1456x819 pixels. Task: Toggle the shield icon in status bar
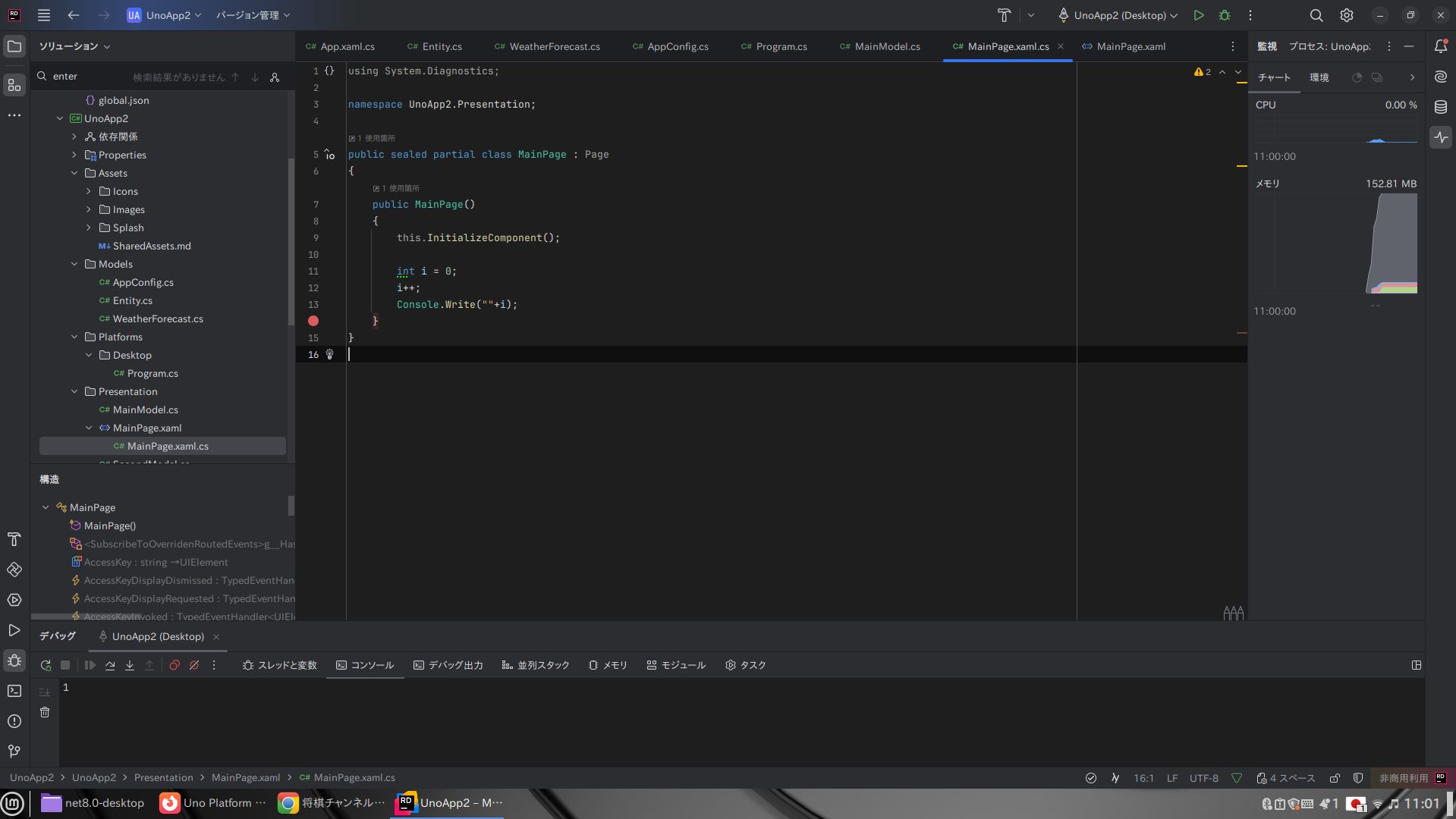coord(1358,778)
